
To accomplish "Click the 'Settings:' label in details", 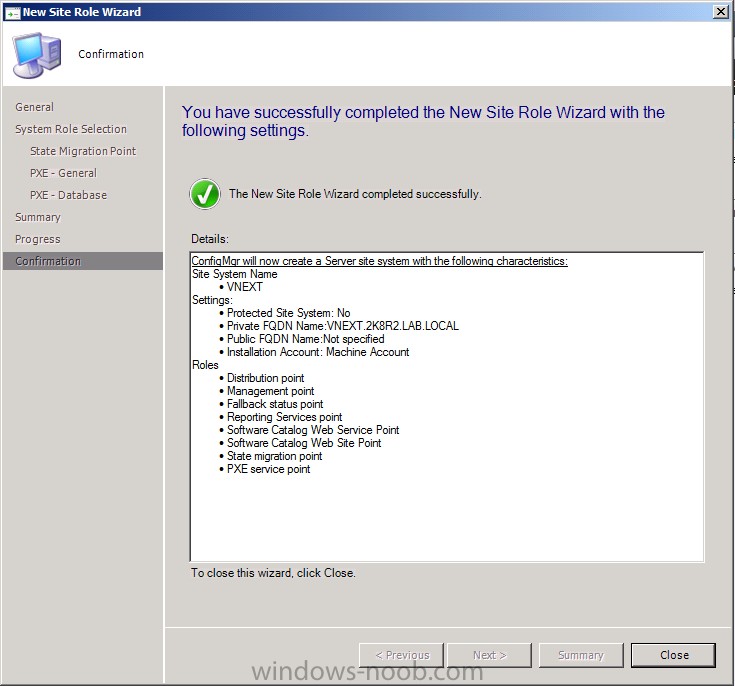I will [x=212, y=300].
